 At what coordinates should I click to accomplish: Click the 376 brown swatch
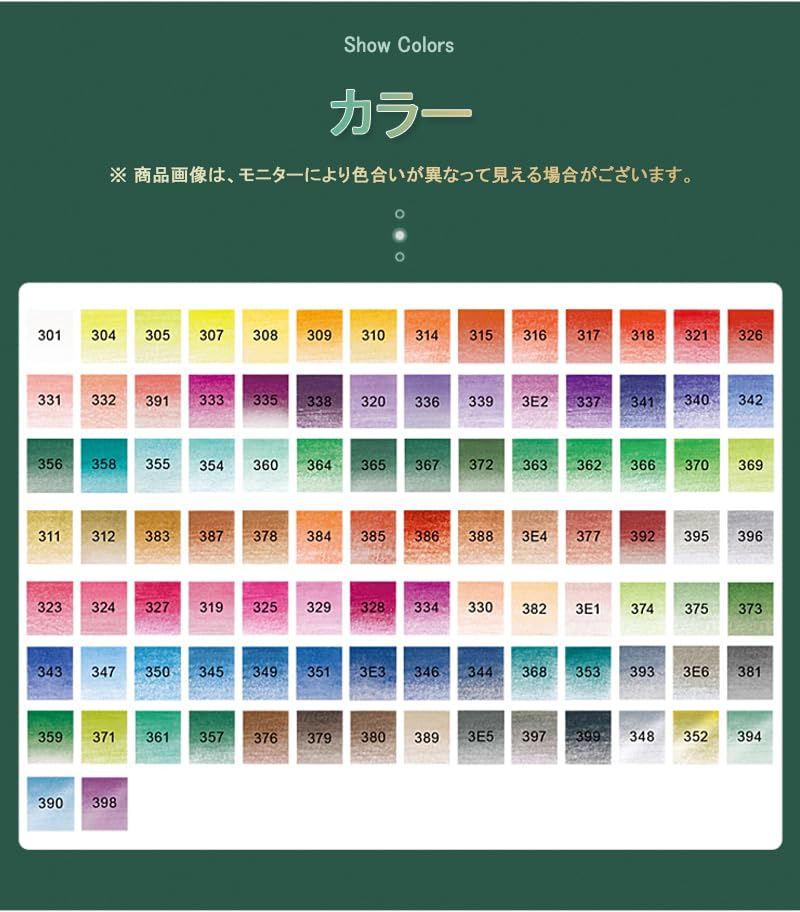tap(265, 737)
